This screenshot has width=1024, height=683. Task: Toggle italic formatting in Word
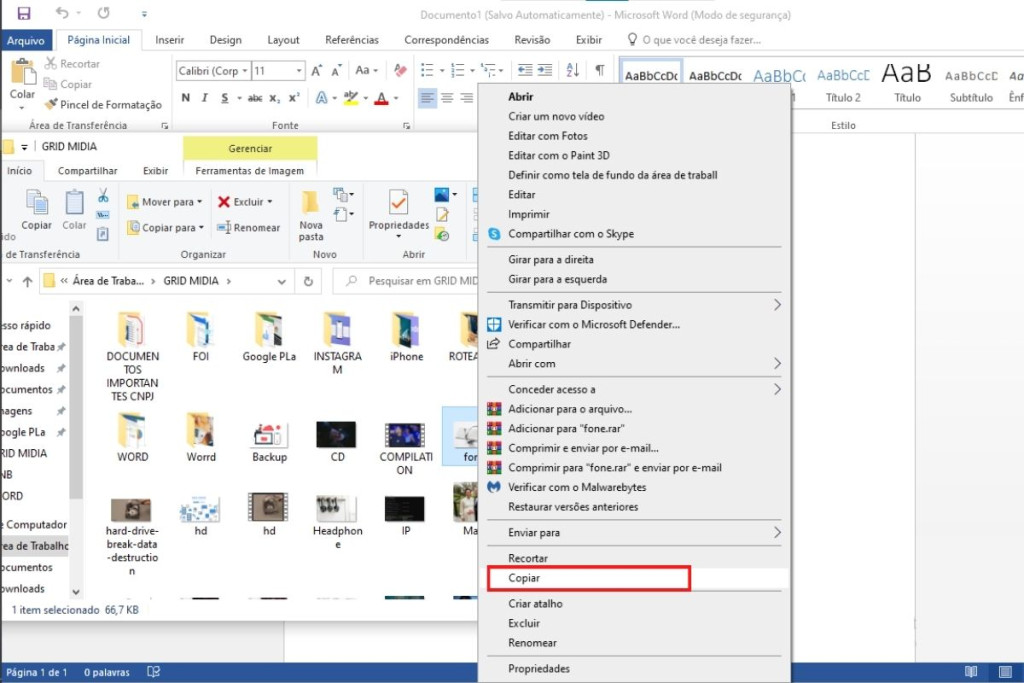click(x=205, y=98)
